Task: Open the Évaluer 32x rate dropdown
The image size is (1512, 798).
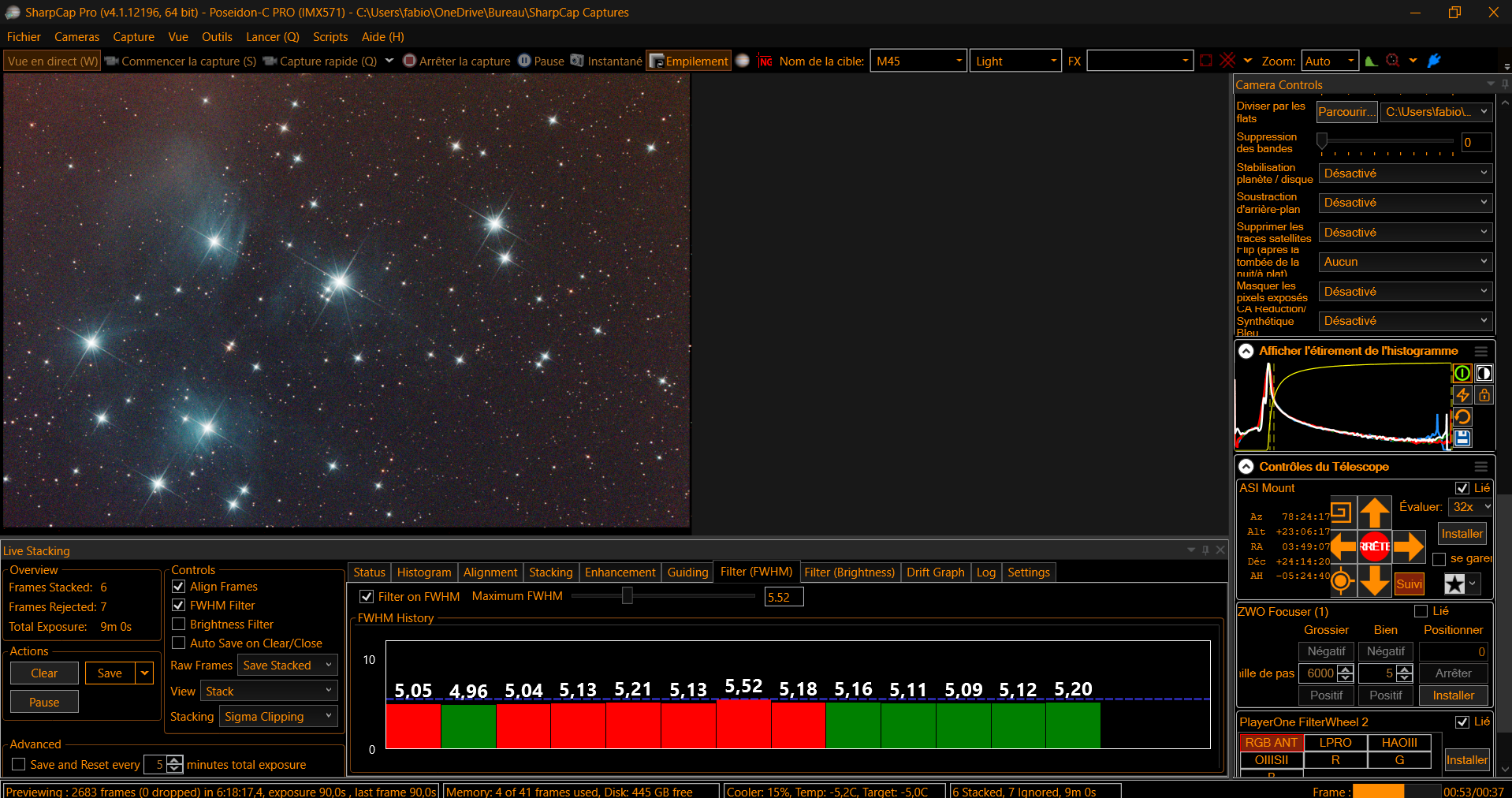Action: [1471, 506]
